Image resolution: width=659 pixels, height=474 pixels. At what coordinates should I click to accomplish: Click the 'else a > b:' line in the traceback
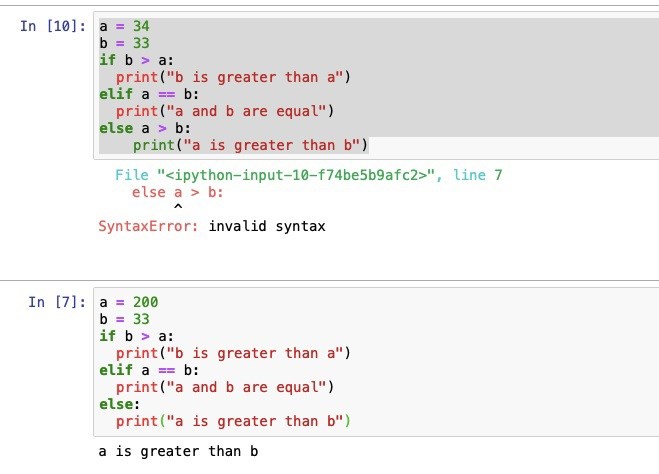(x=177, y=192)
